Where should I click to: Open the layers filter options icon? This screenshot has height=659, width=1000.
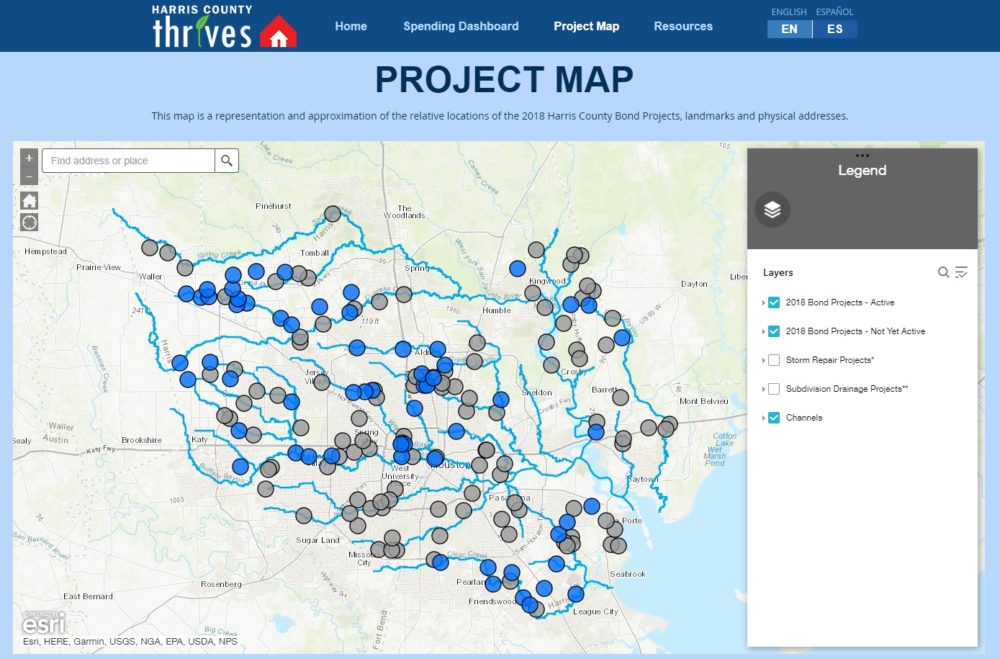pos(961,272)
